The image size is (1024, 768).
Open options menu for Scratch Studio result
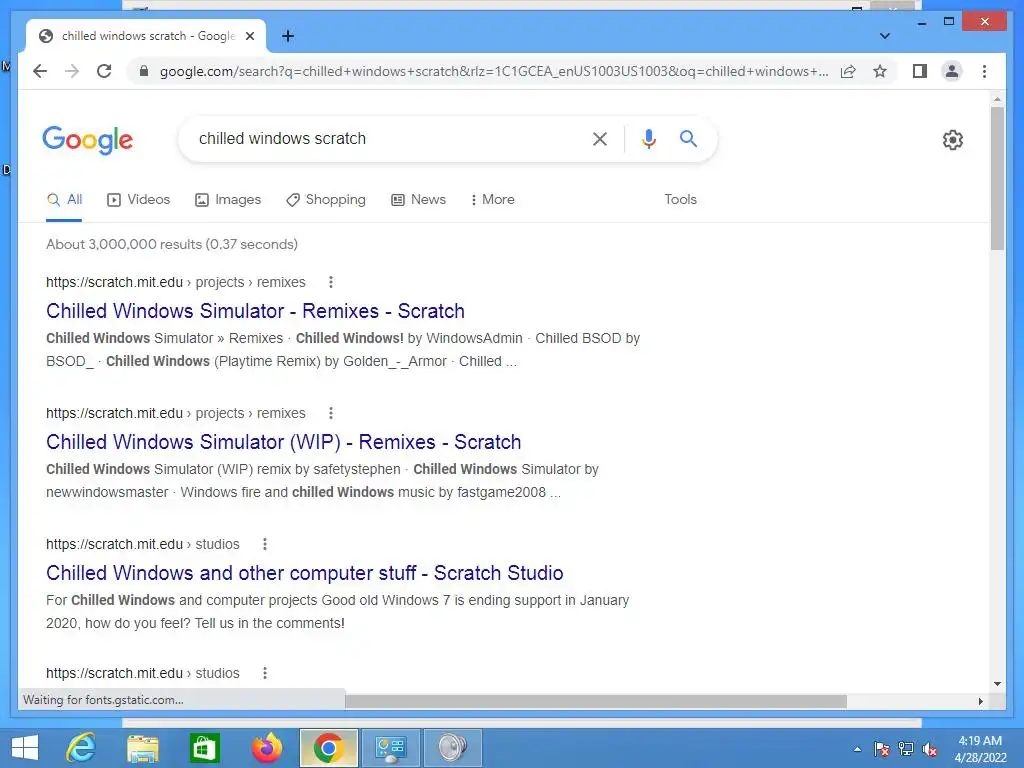[x=264, y=544]
